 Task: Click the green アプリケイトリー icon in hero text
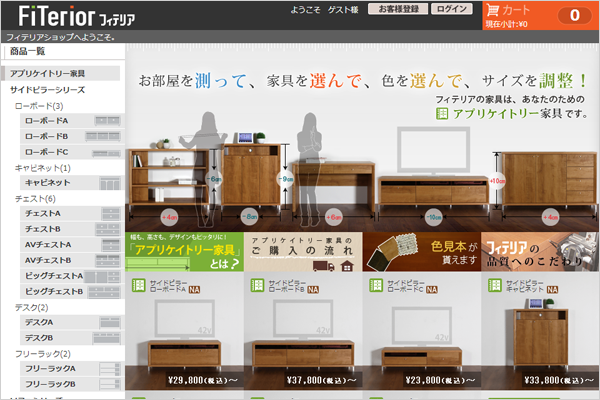pyautogui.click(x=442, y=113)
